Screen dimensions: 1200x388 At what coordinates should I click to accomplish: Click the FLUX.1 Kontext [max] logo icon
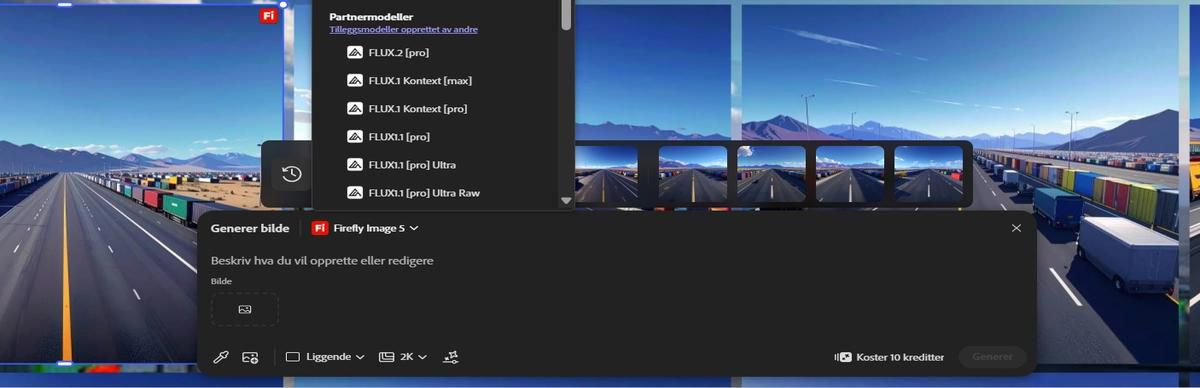354,80
